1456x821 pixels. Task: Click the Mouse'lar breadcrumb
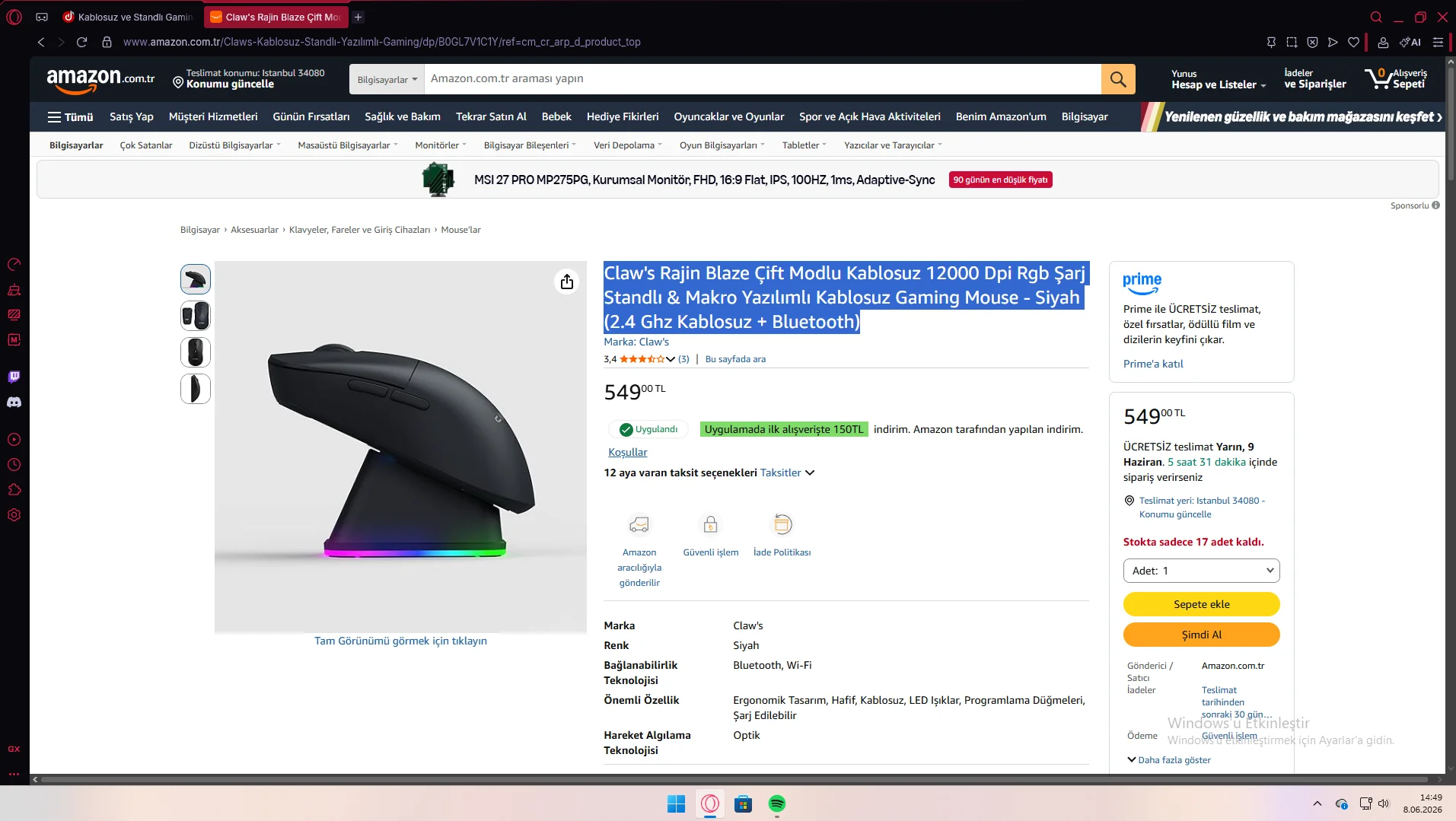pyautogui.click(x=460, y=230)
